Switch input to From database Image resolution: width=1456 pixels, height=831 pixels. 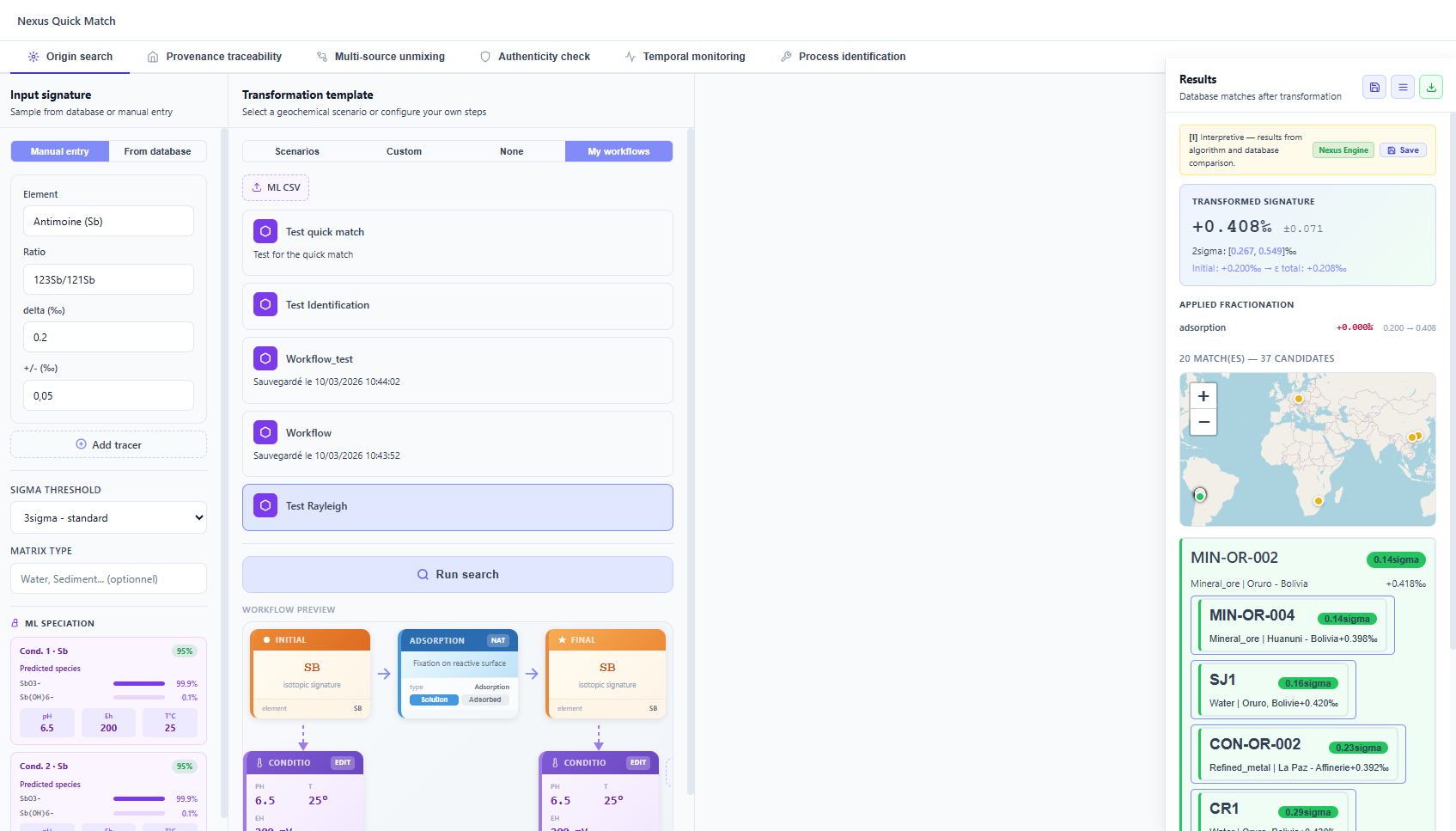158,151
